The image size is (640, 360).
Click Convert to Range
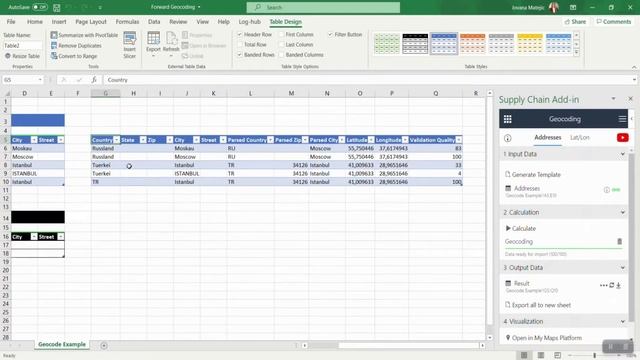click(74, 56)
